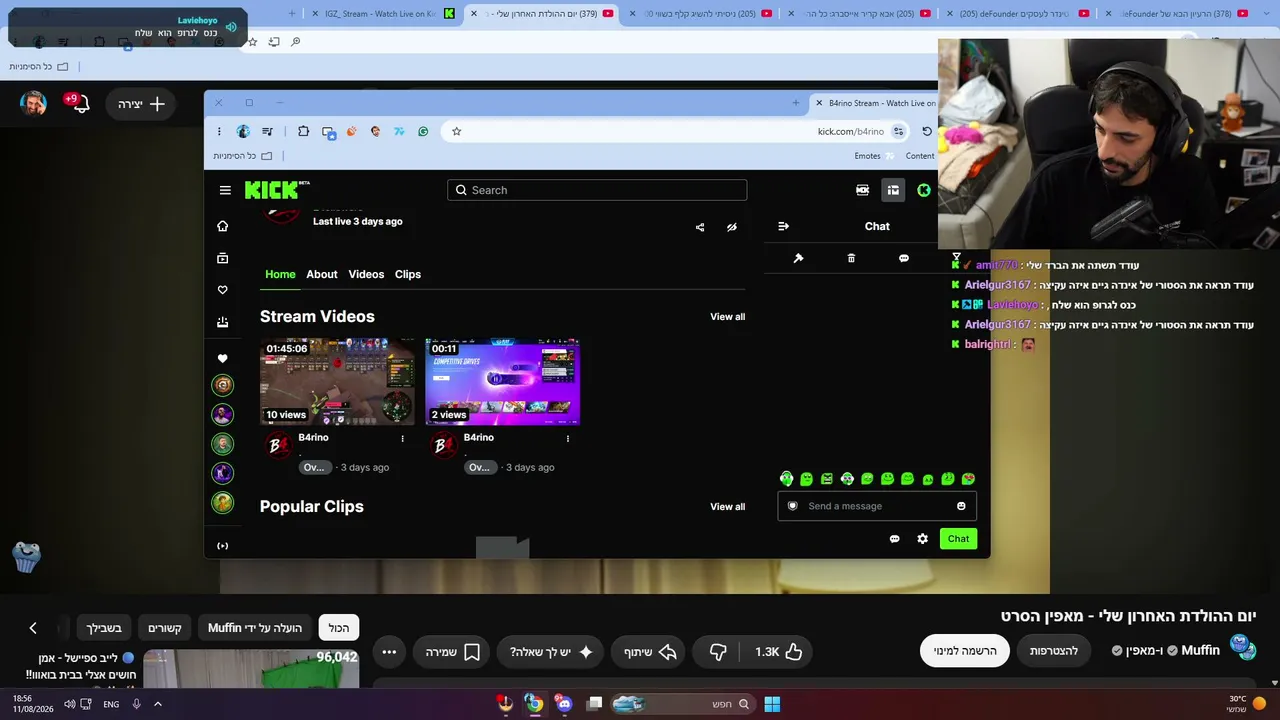The image size is (1280, 720).
Task: Send message with green Chat button
Action: (958, 539)
